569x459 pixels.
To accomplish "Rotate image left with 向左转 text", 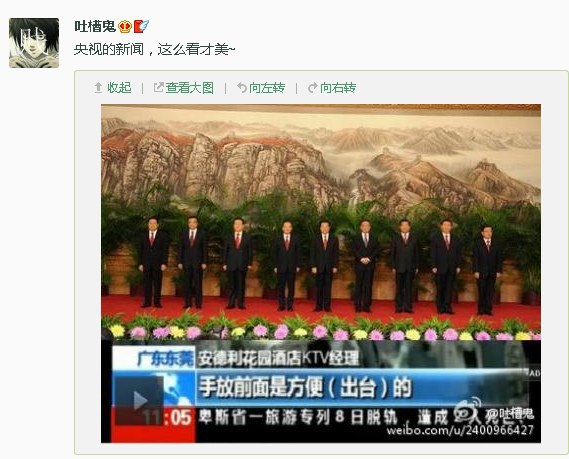I will coord(267,87).
